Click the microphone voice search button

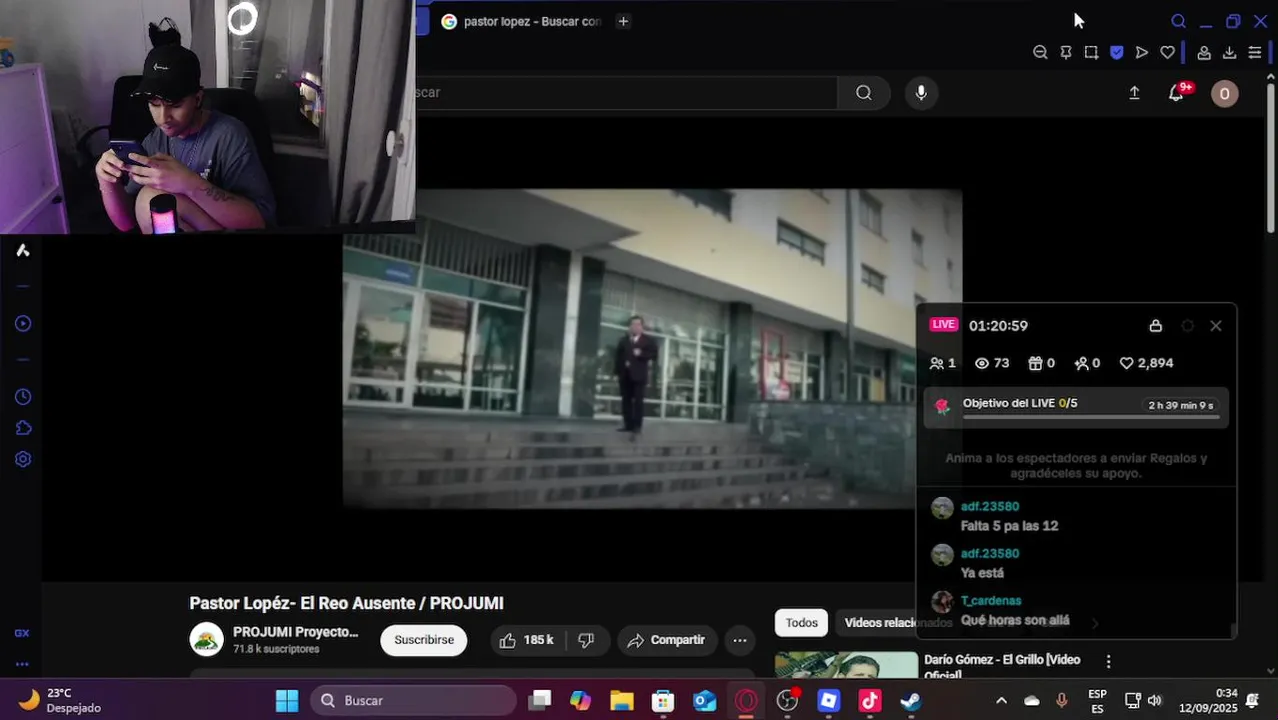click(921, 93)
